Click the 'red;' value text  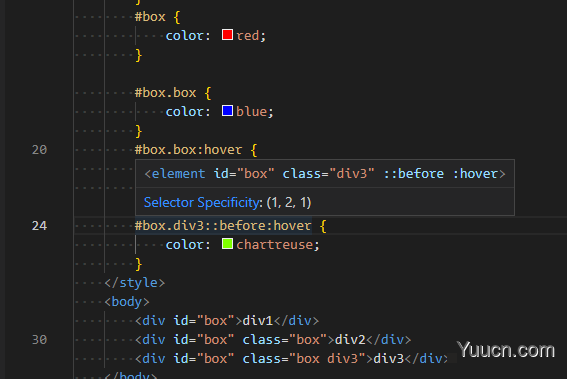(x=251, y=35)
